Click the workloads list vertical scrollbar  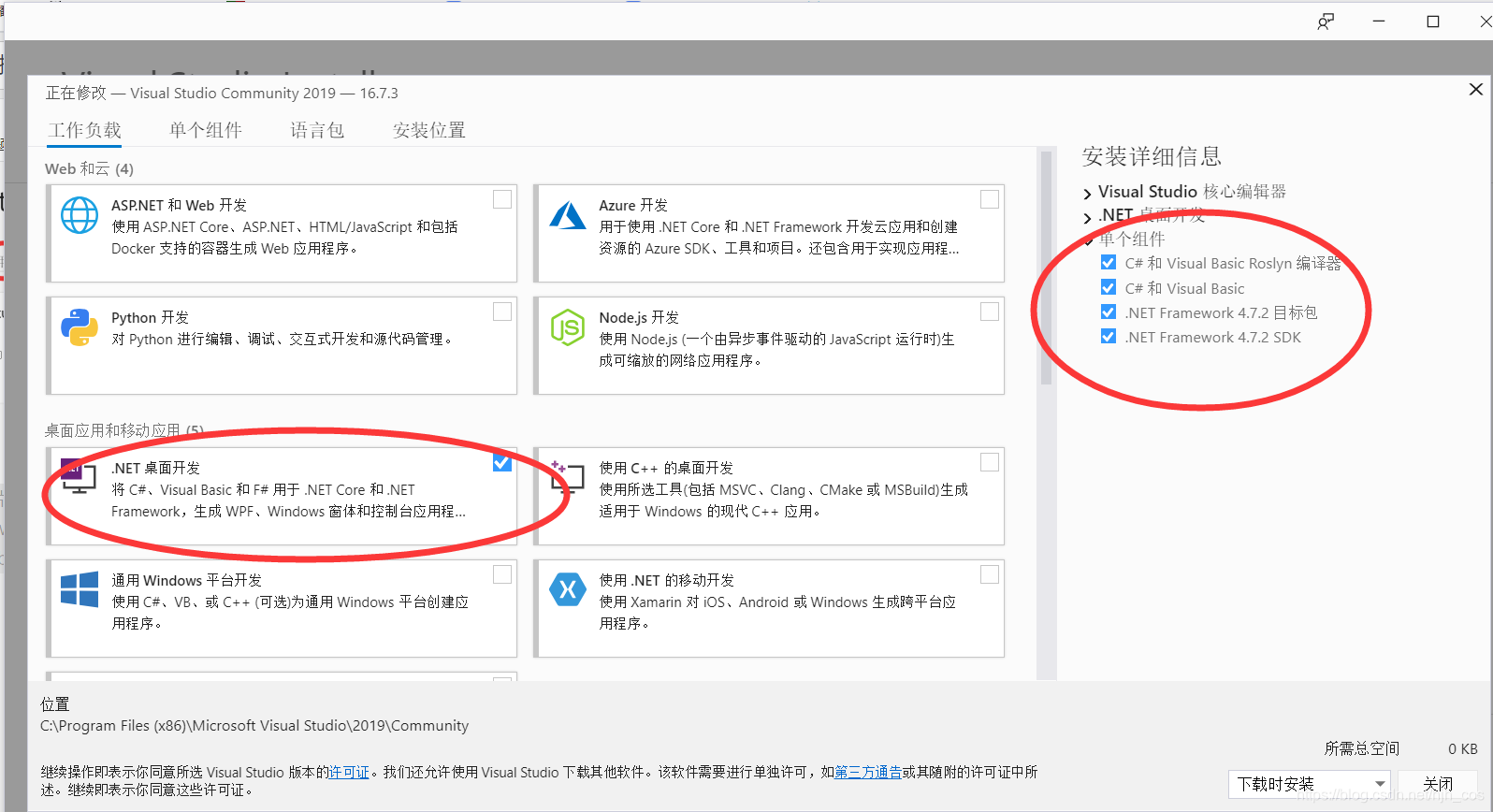pyautogui.click(x=1046, y=268)
